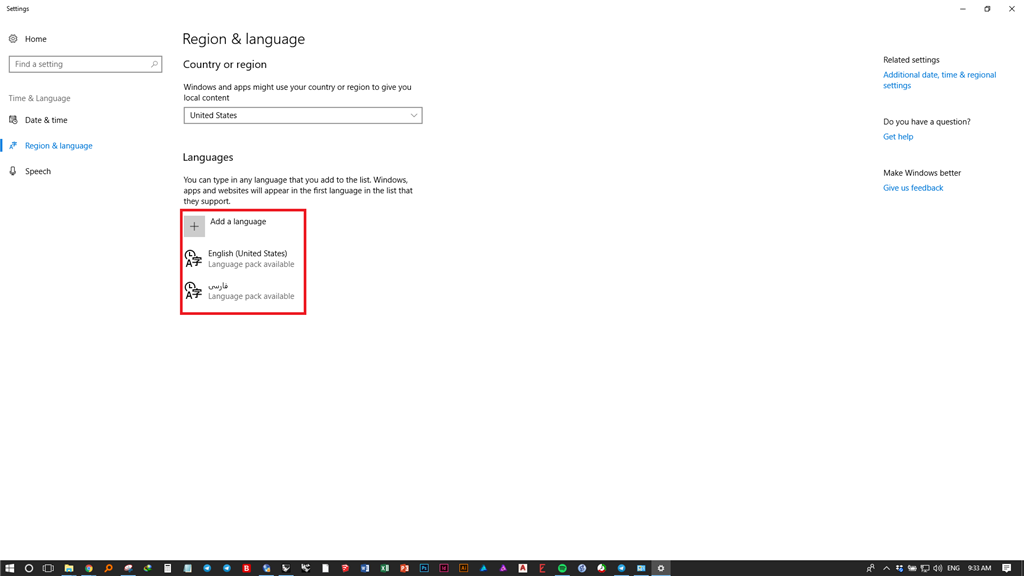Click the Dropbox tray icon

click(x=899, y=568)
